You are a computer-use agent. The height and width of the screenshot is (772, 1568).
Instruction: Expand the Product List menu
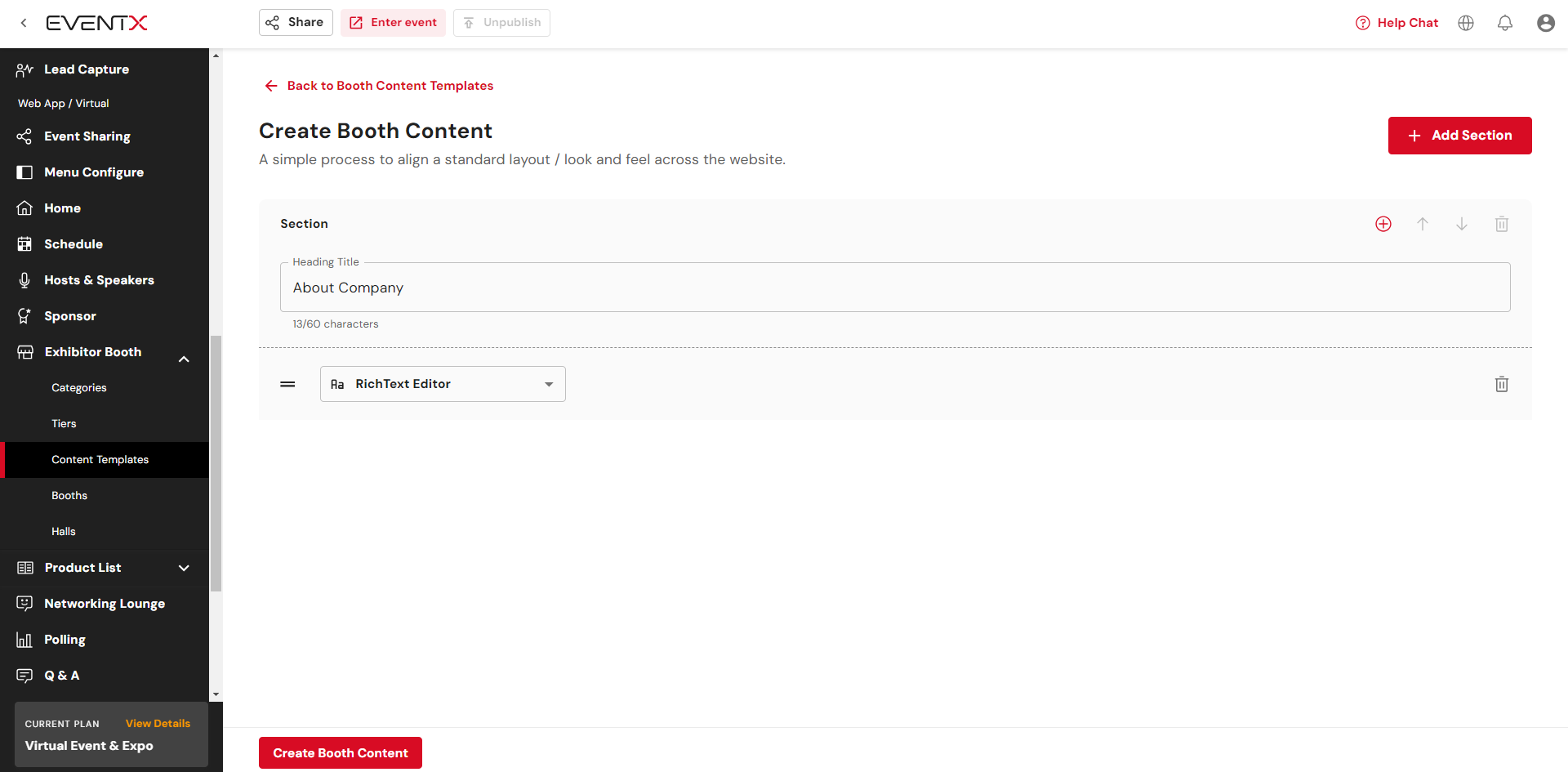[184, 568]
